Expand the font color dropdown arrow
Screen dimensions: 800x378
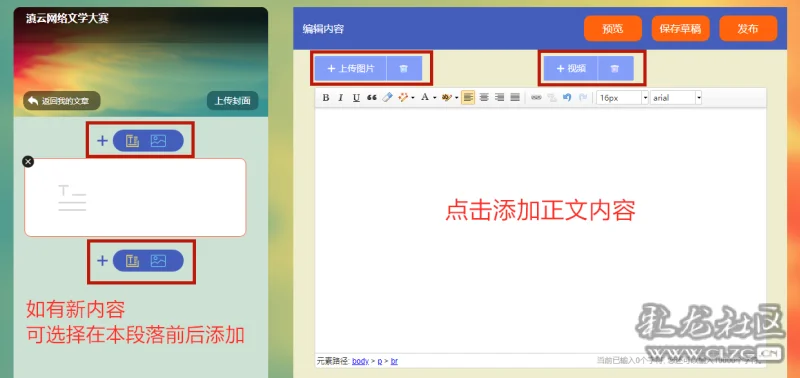click(435, 98)
